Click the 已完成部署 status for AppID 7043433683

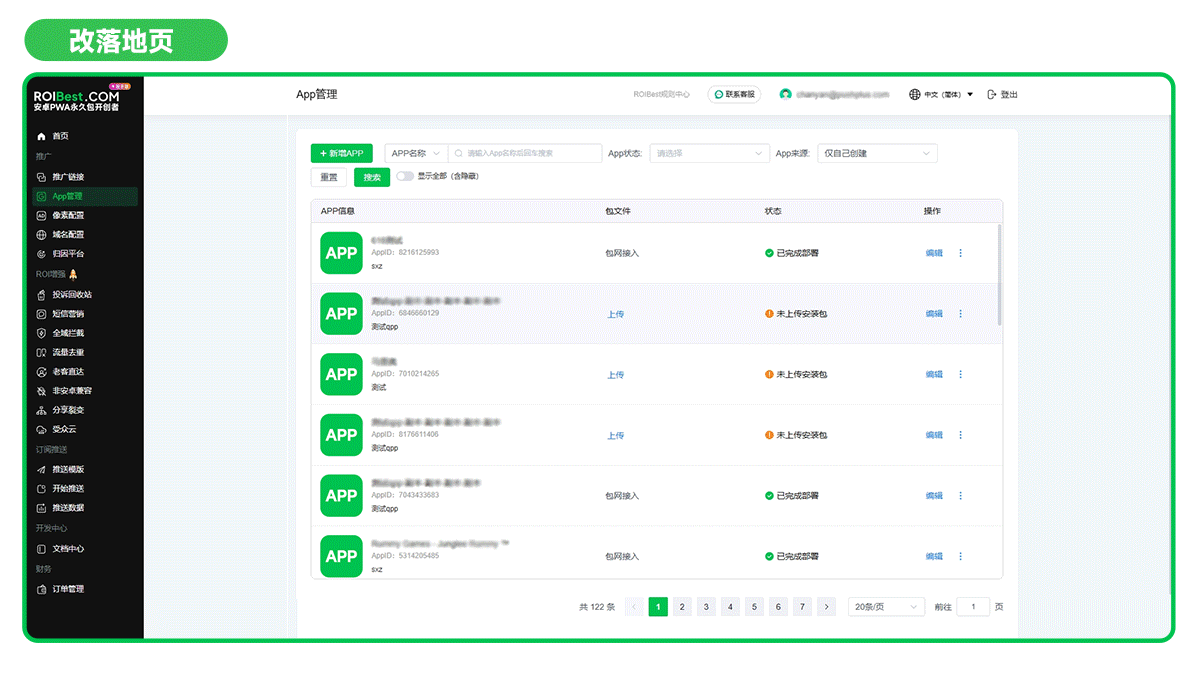(x=792, y=495)
